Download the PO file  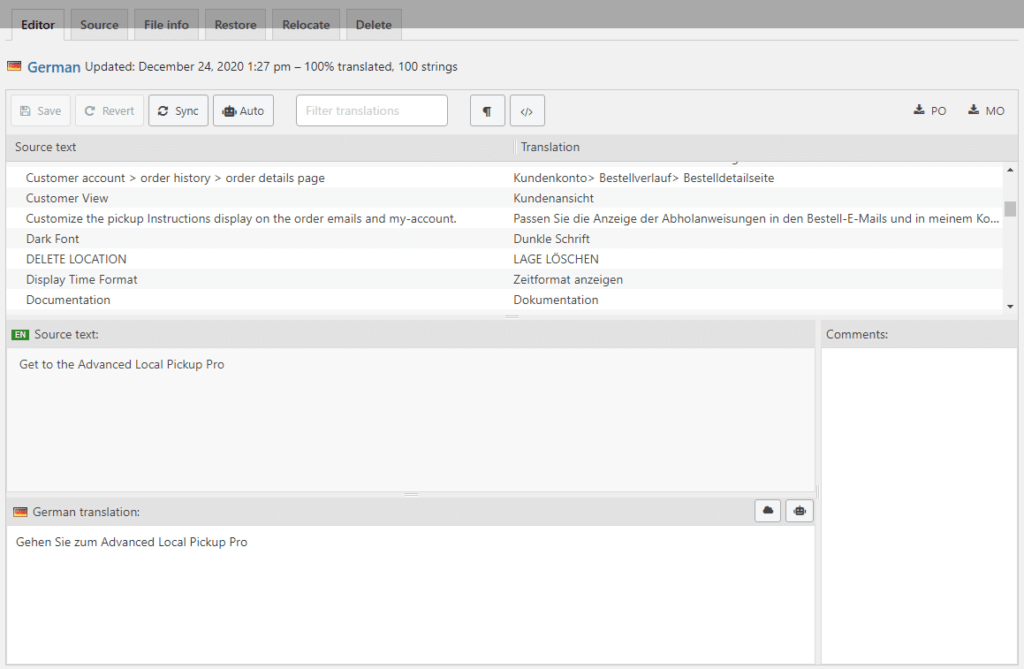(930, 111)
